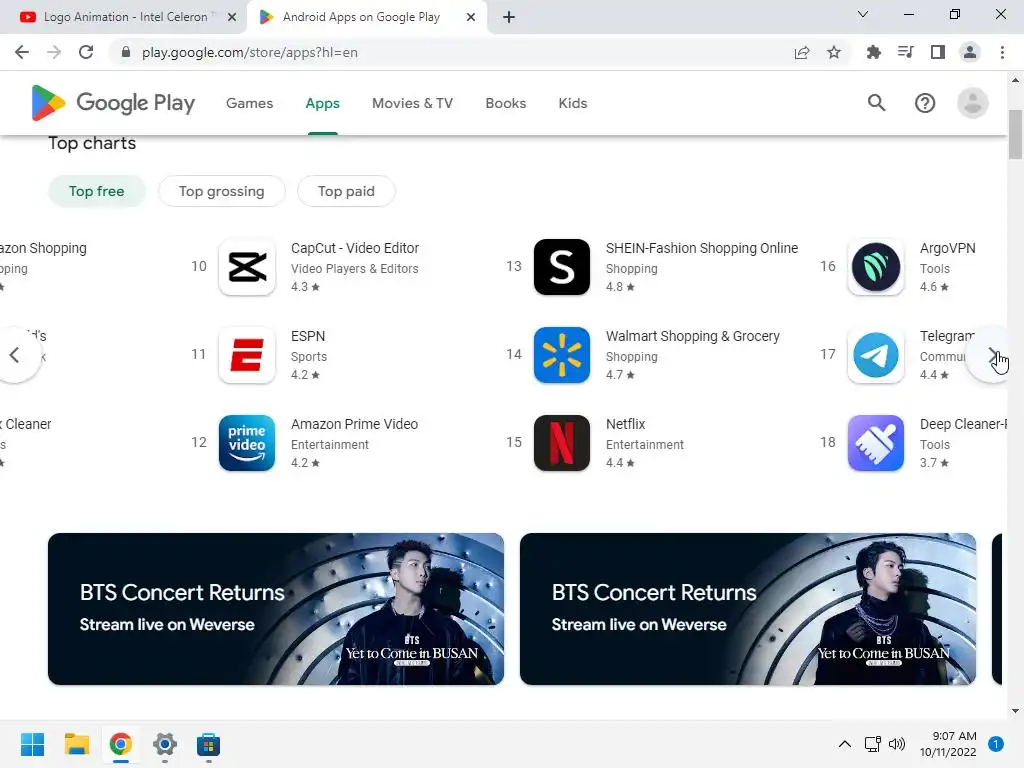The image size is (1024, 768).
Task: Open the CapCut Video Editor app icon
Action: [247, 266]
